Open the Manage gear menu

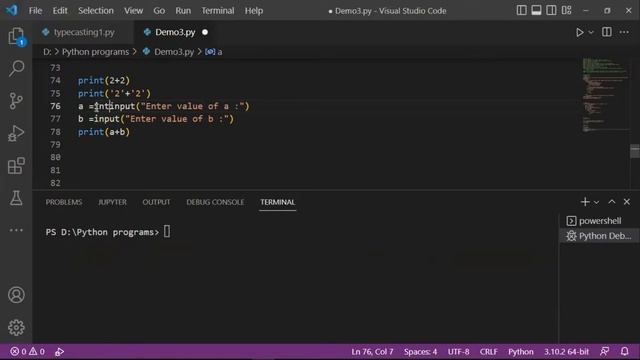pyautogui.click(x=16, y=327)
